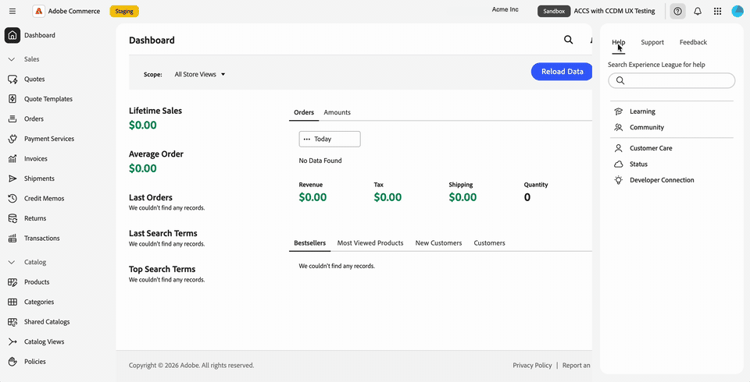Click the Dashboard search magnifier icon
750x382 pixels.
coord(568,40)
